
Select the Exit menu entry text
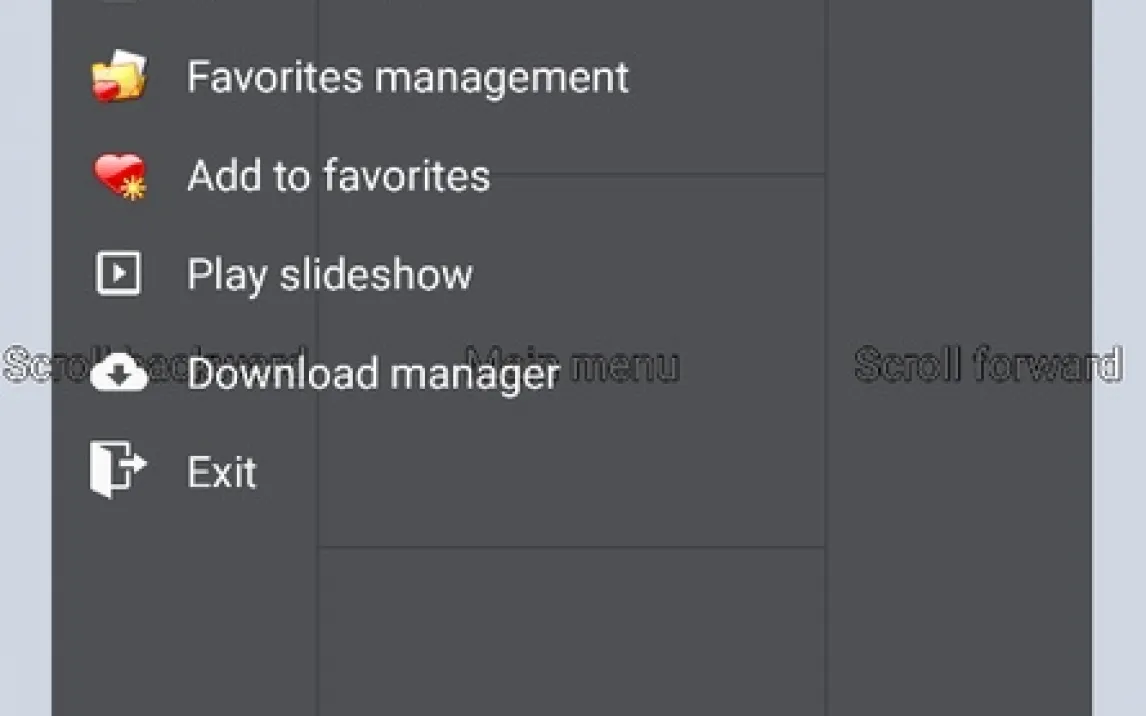(x=222, y=472)
